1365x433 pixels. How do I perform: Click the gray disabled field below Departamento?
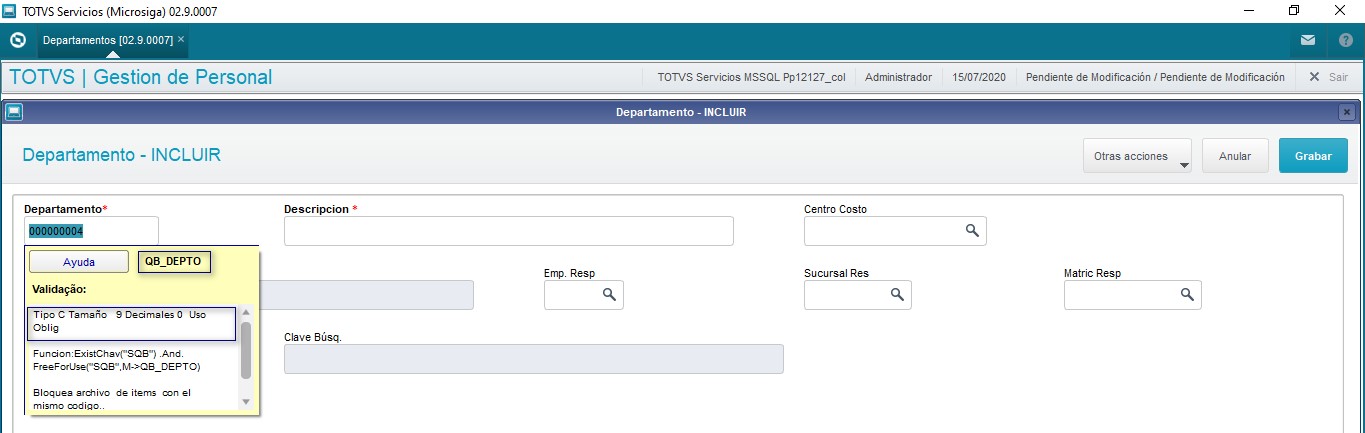(x=366, y=295)
